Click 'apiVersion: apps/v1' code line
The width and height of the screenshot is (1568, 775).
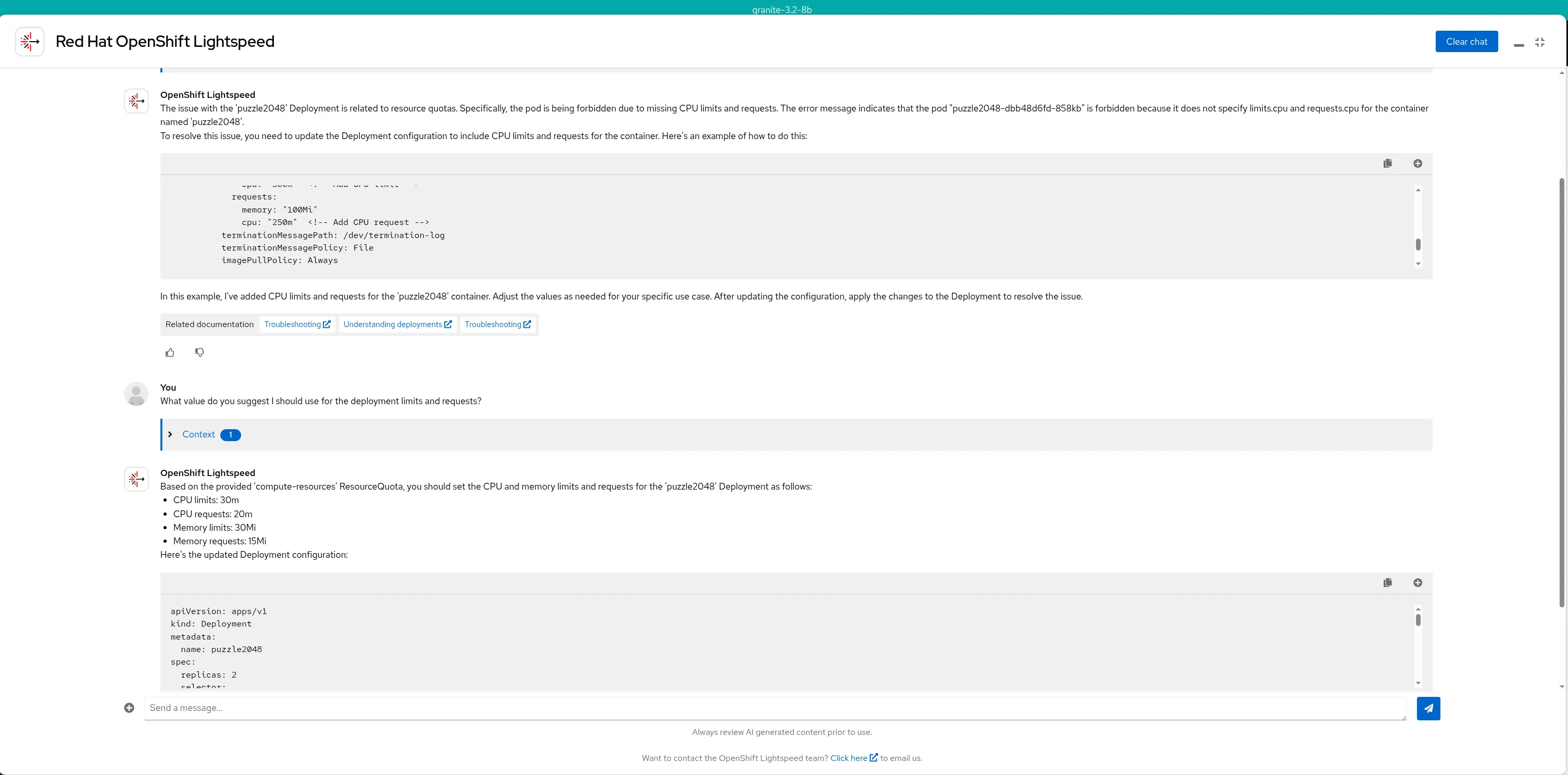pyautogui.click(x=219, y=611)
